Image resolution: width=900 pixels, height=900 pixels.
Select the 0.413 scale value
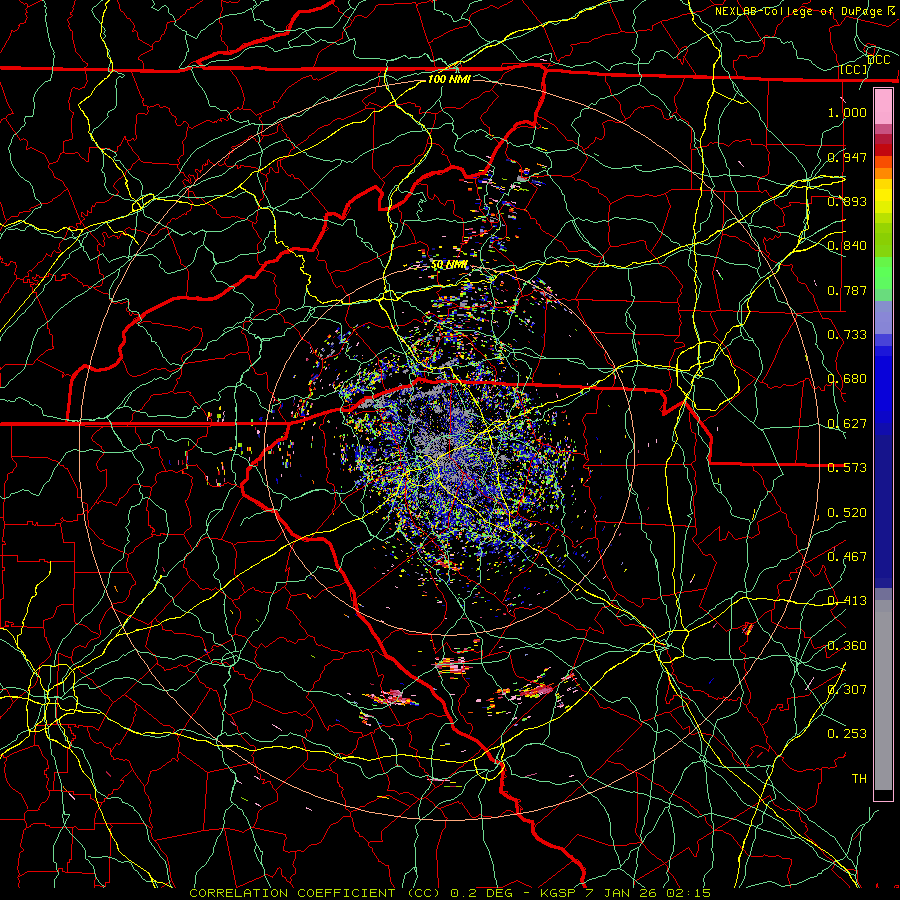pos(847,601)
